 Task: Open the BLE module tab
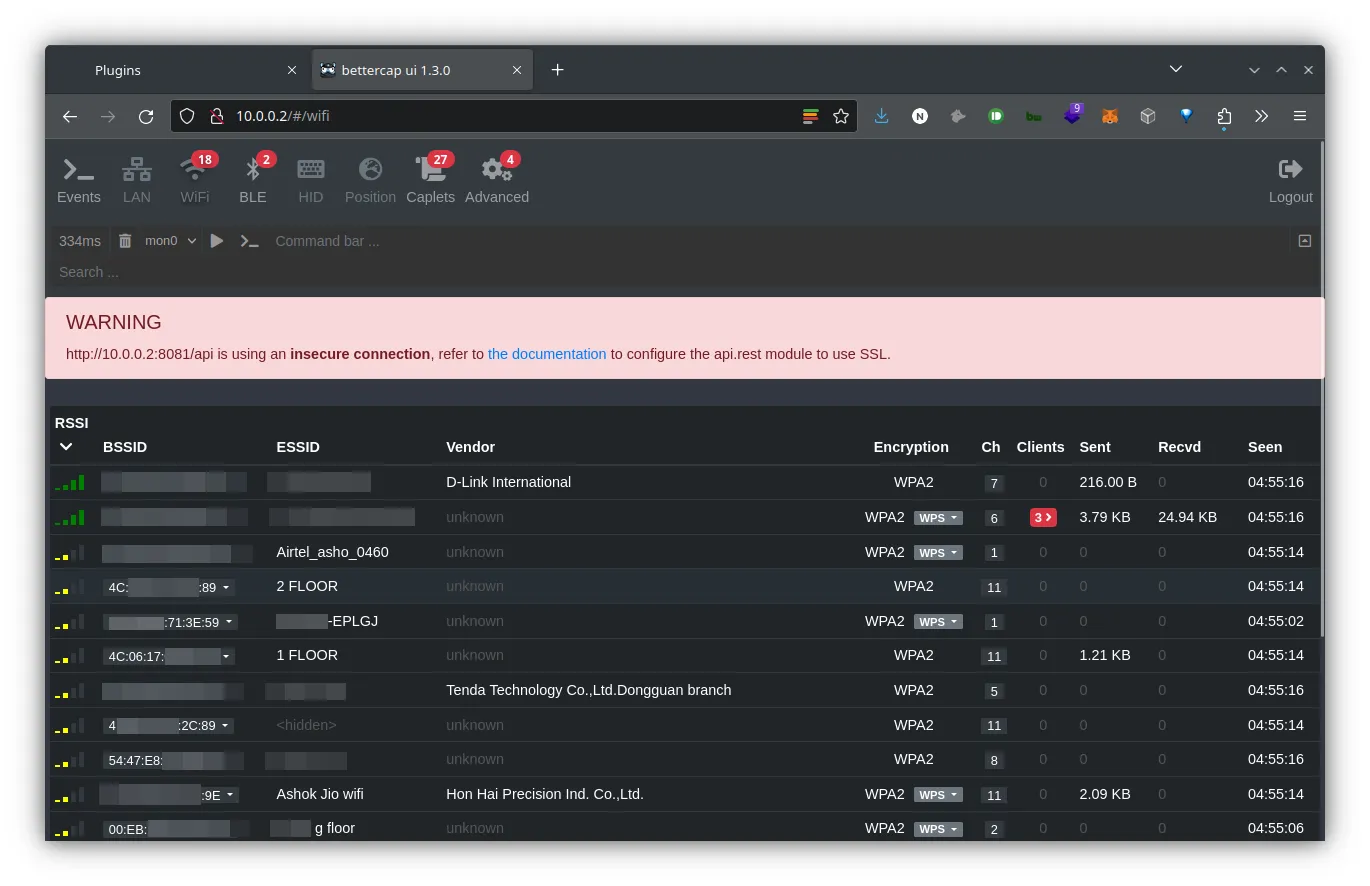tap(253, 181)
